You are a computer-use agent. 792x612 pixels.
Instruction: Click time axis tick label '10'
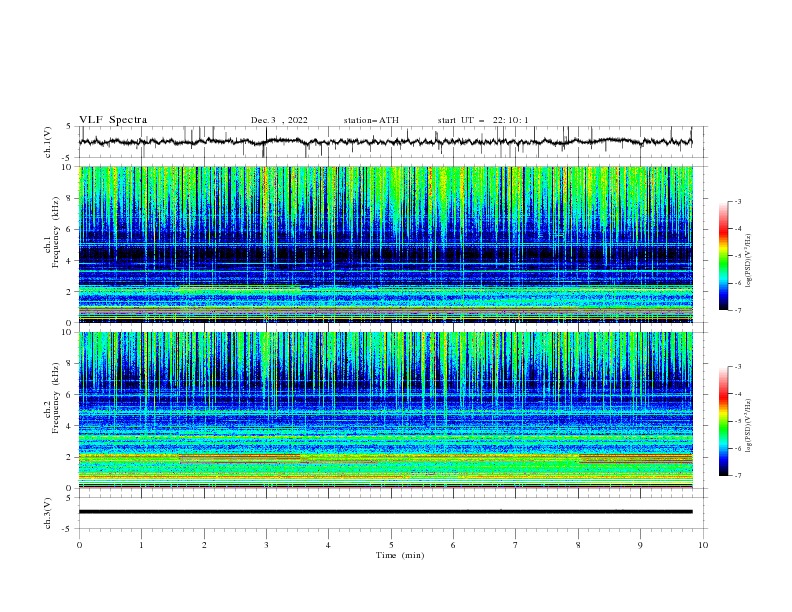[703, 545]
